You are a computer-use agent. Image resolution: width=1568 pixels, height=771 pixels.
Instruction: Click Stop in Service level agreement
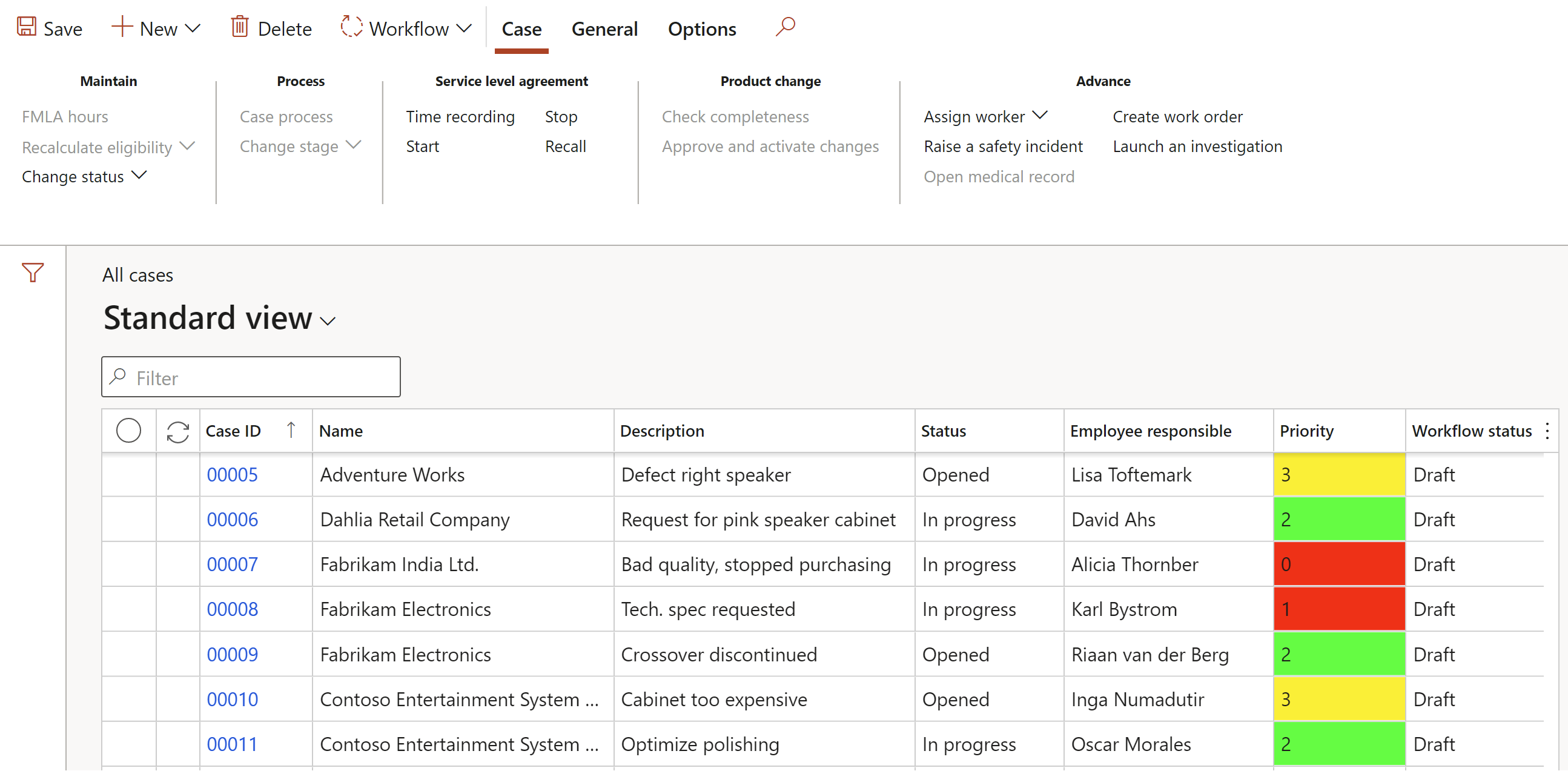point(561,116)
